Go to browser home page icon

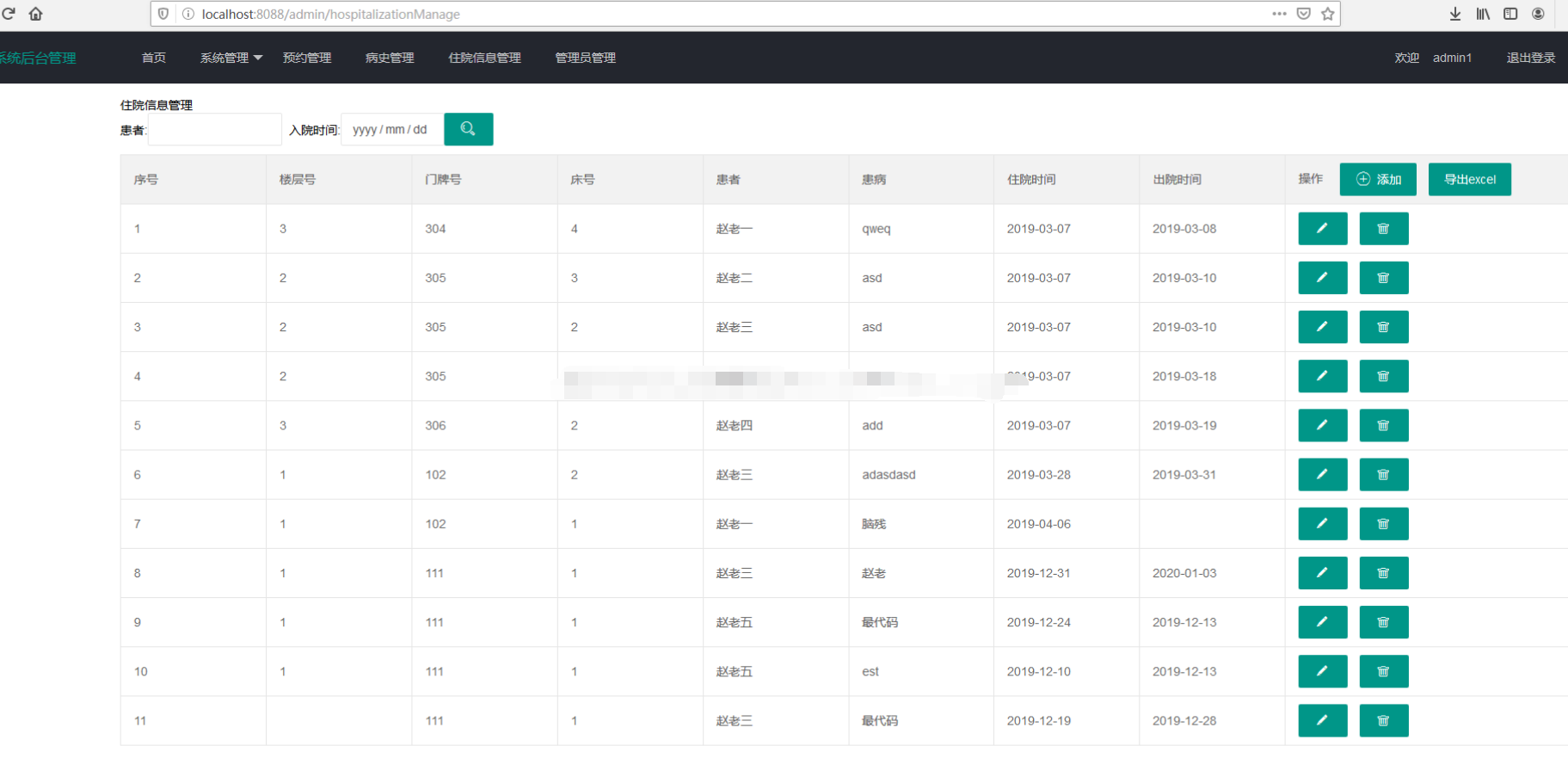35,14
